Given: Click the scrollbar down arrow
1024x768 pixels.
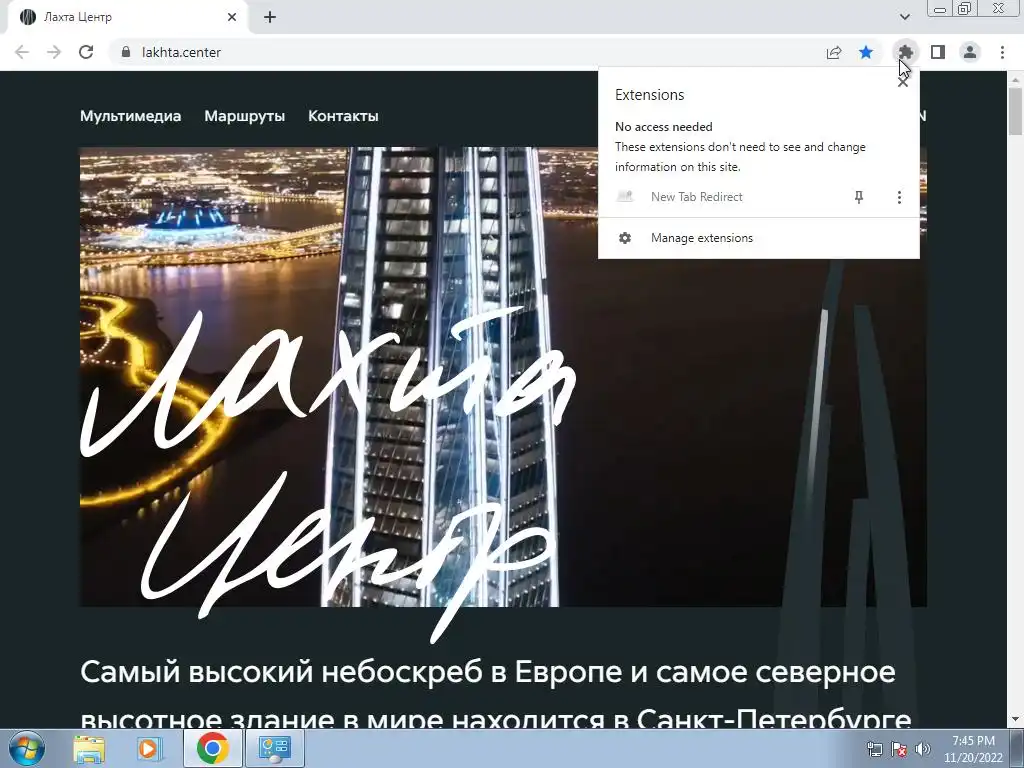Looking at the screenshot, I should [x=1016, y=720].
